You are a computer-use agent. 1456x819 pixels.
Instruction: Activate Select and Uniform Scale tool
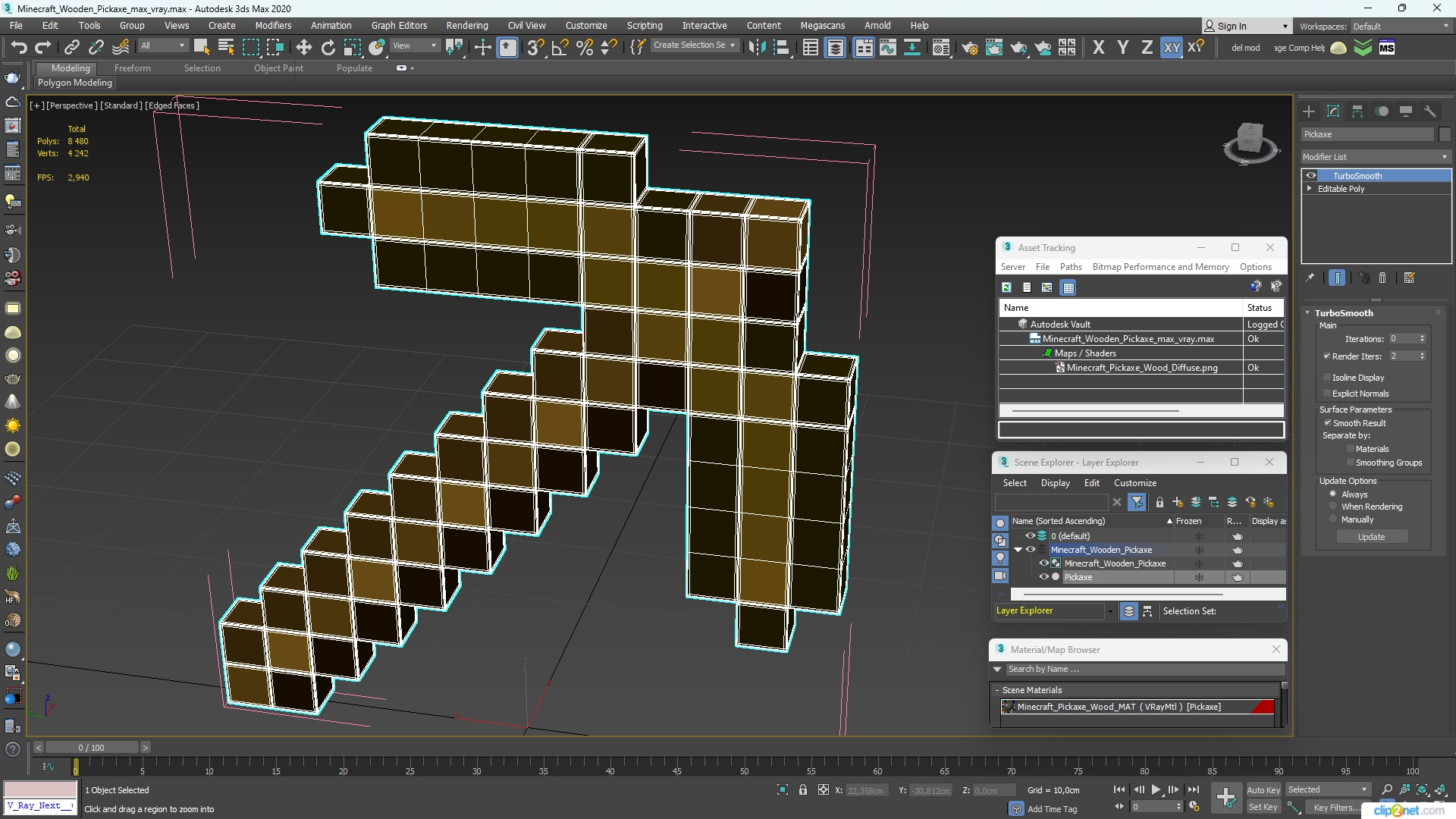pos(352,48)
